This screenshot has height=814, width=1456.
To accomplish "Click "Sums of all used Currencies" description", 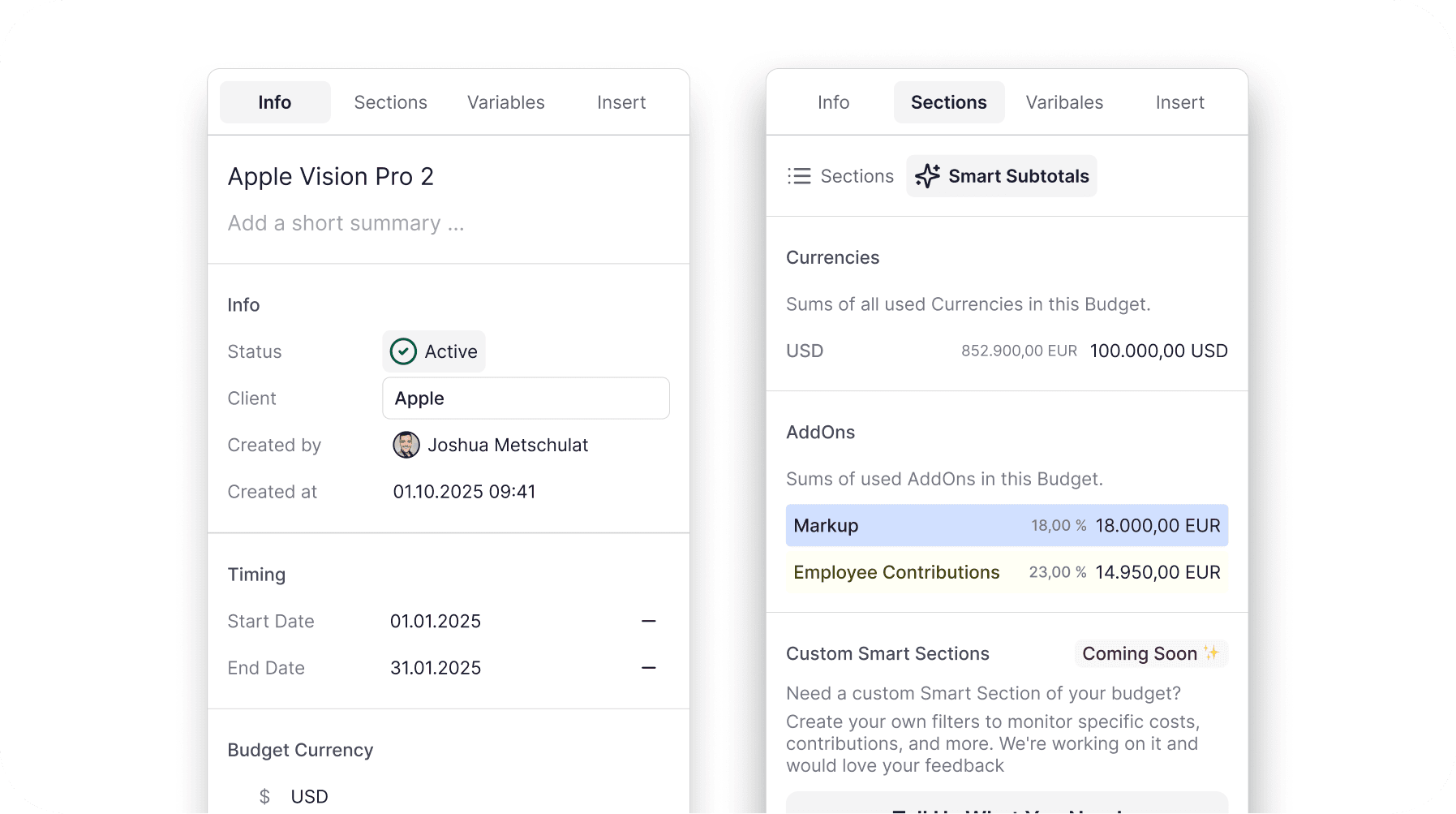I will click(968, 304).
